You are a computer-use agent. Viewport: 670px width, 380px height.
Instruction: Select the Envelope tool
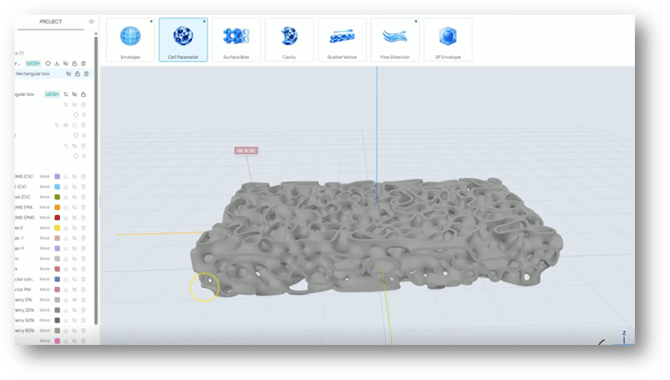point(130,40)
